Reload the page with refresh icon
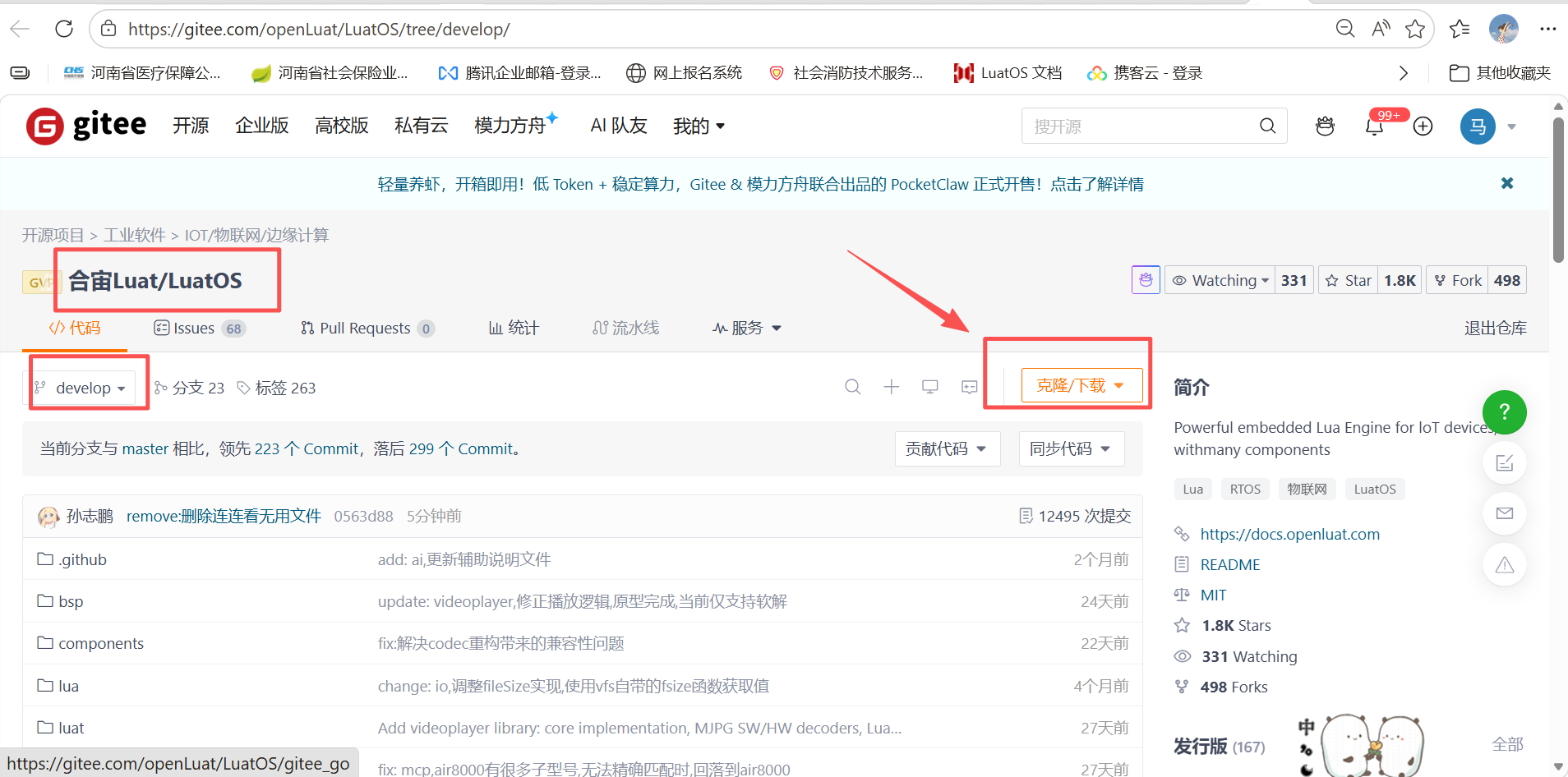 click(x=64, y=30)
